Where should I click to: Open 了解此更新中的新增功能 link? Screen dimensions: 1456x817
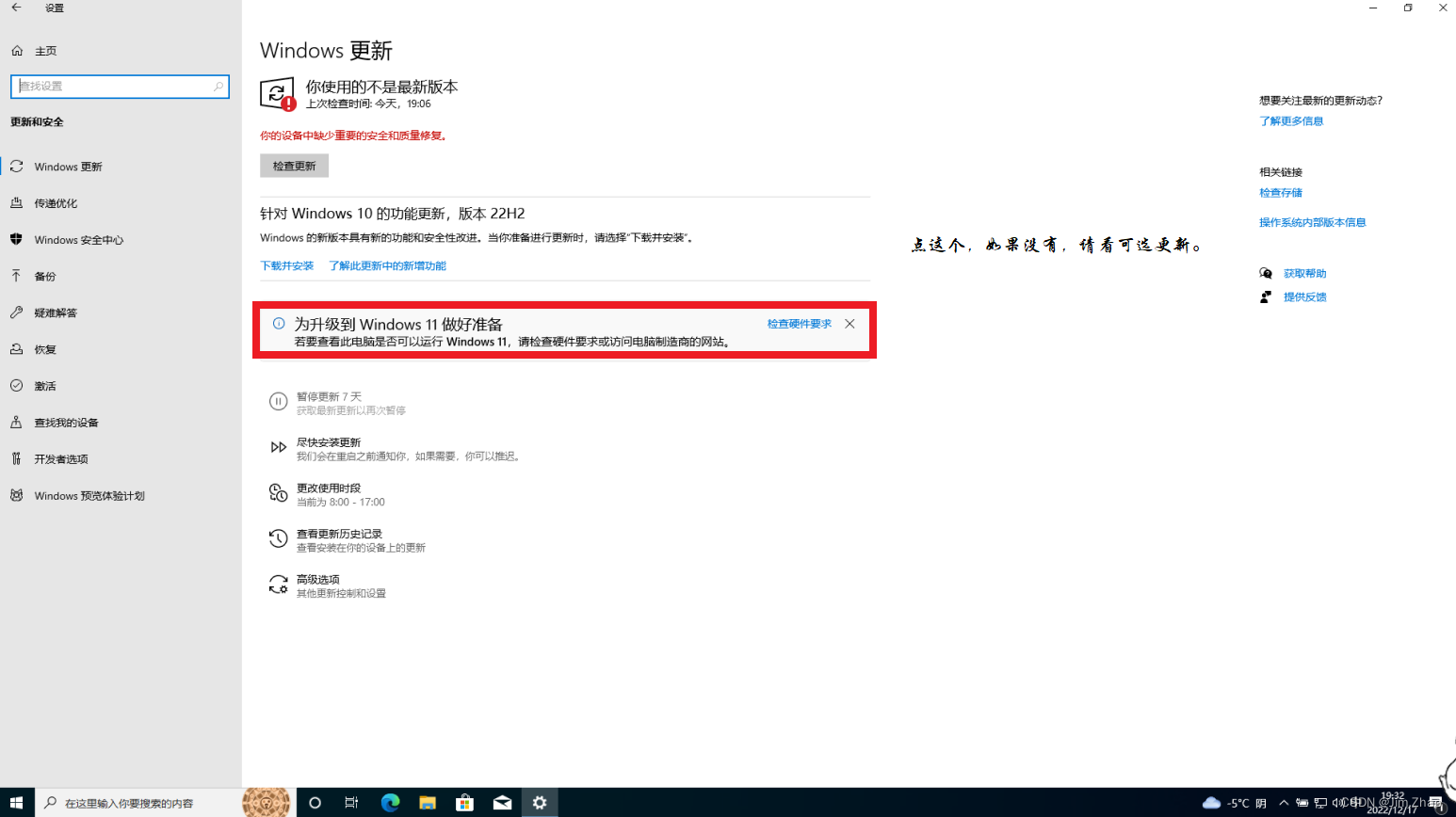[387, 266]
